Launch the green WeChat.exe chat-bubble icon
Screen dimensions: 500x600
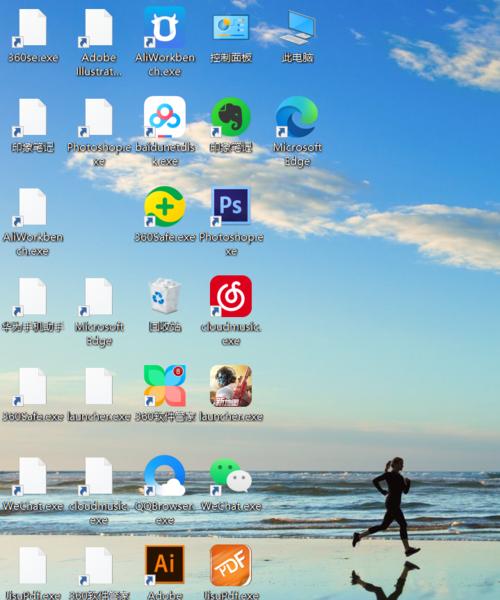coord(231,476)
